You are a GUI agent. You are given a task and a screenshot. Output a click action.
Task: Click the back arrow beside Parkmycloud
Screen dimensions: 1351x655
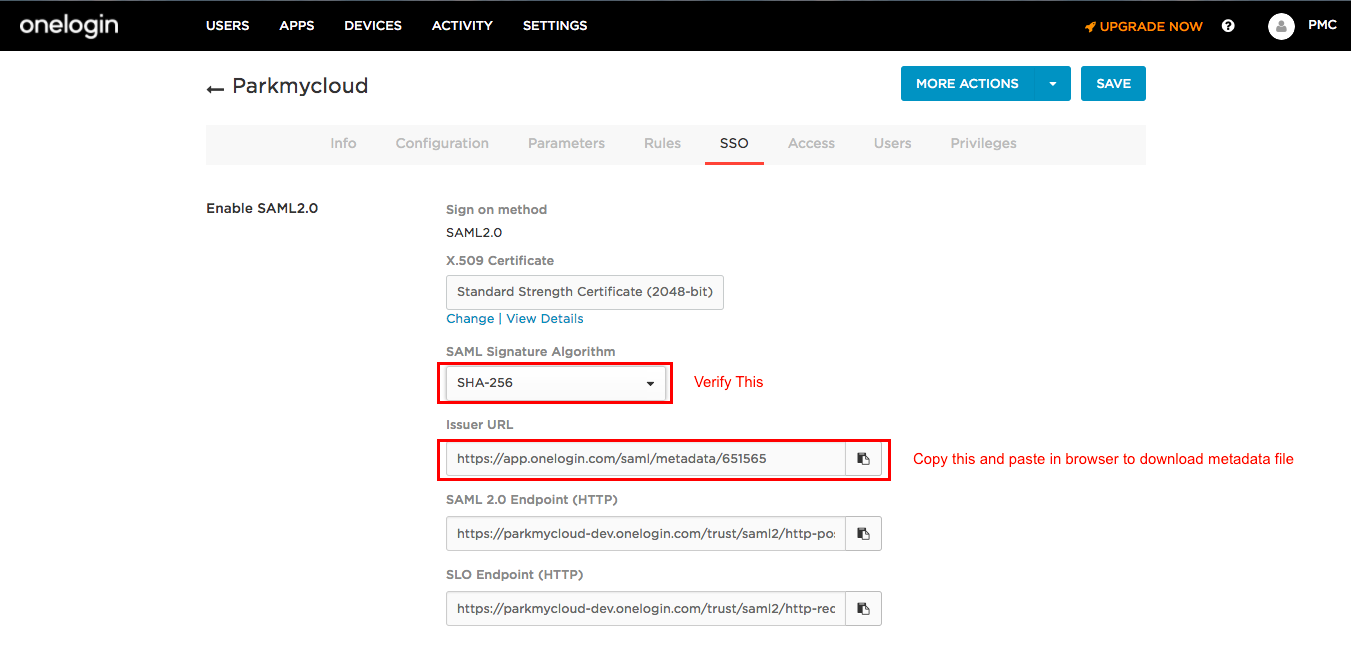[x=214, y=89]
